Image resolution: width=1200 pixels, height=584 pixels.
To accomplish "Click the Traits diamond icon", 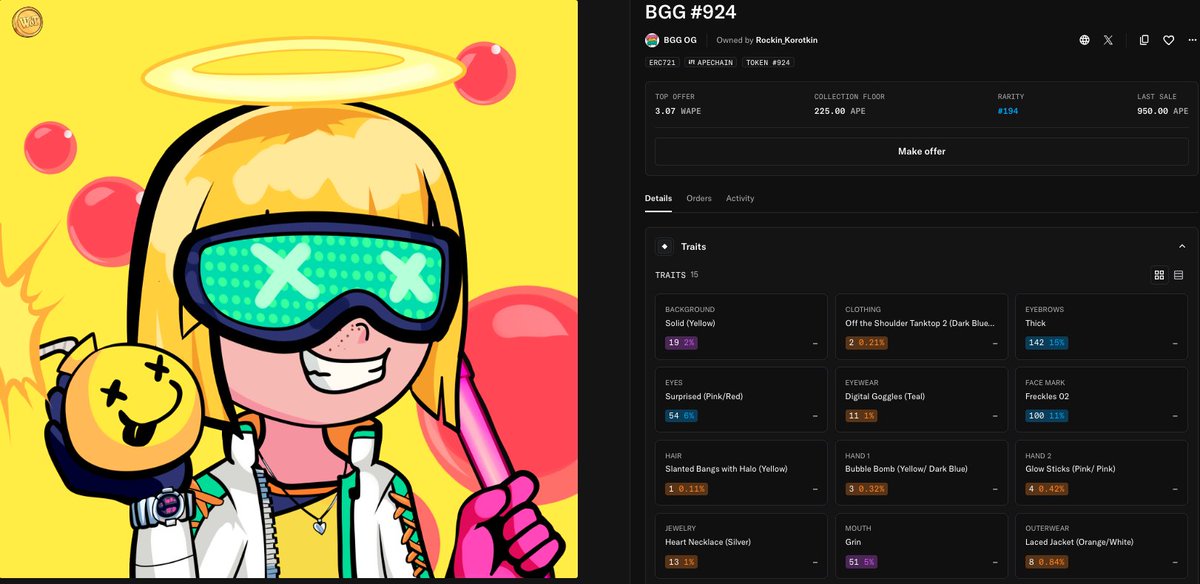I will (664, 246).
